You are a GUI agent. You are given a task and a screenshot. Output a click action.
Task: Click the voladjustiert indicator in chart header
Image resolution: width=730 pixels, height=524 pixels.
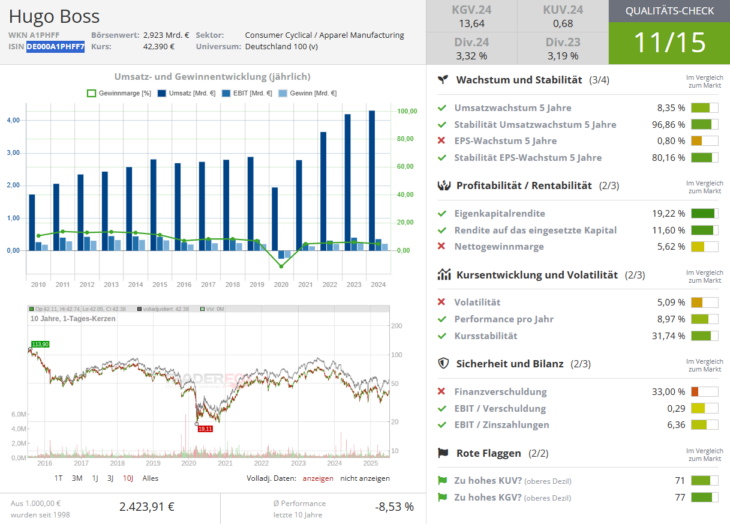163,309
